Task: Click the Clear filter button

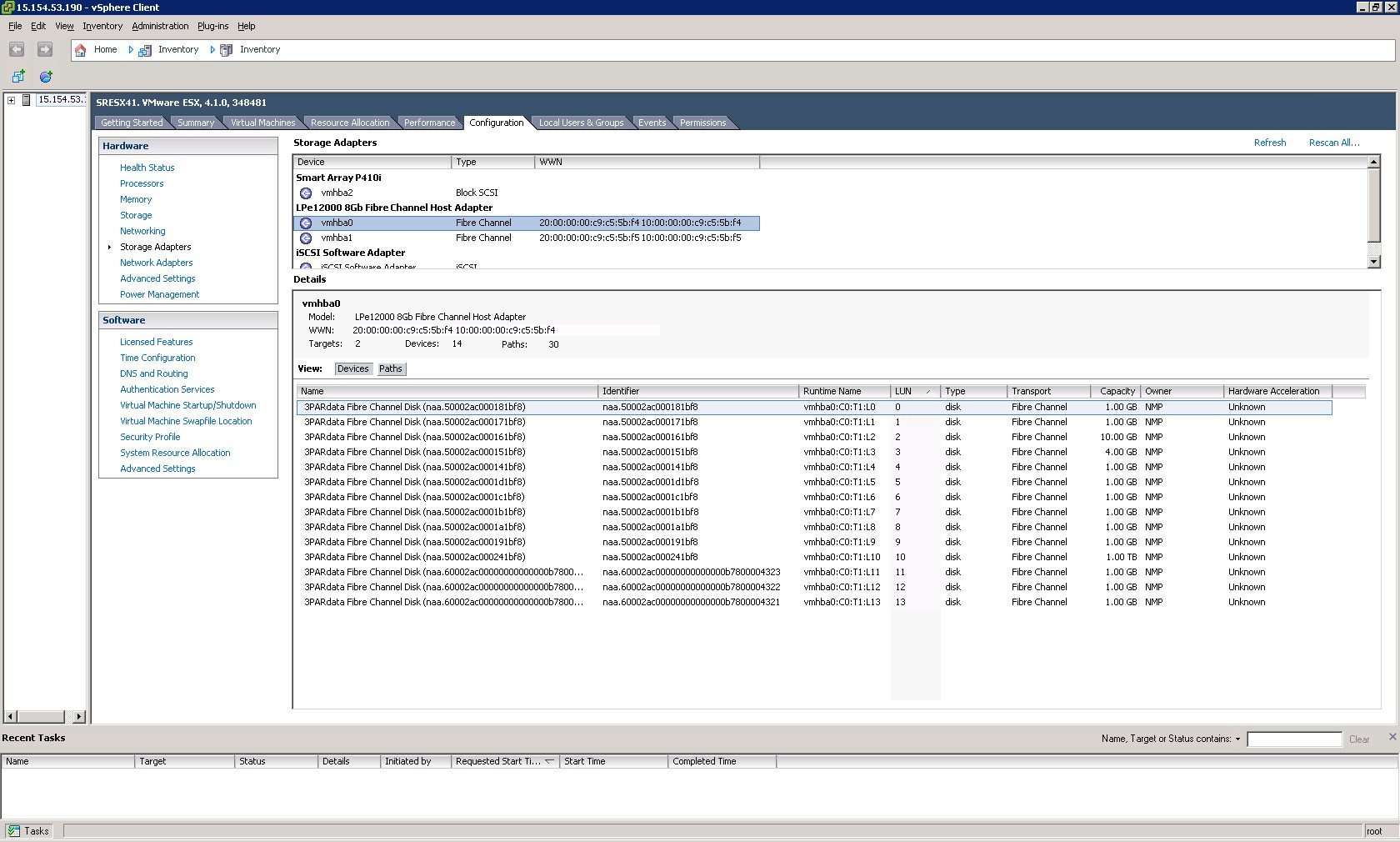Action: [1359, 739]
